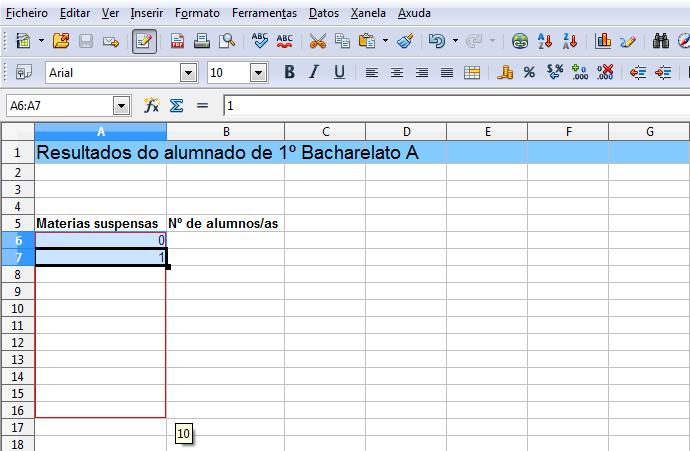Select column B header
690x451 pixels.
click(x=225, y=132)
